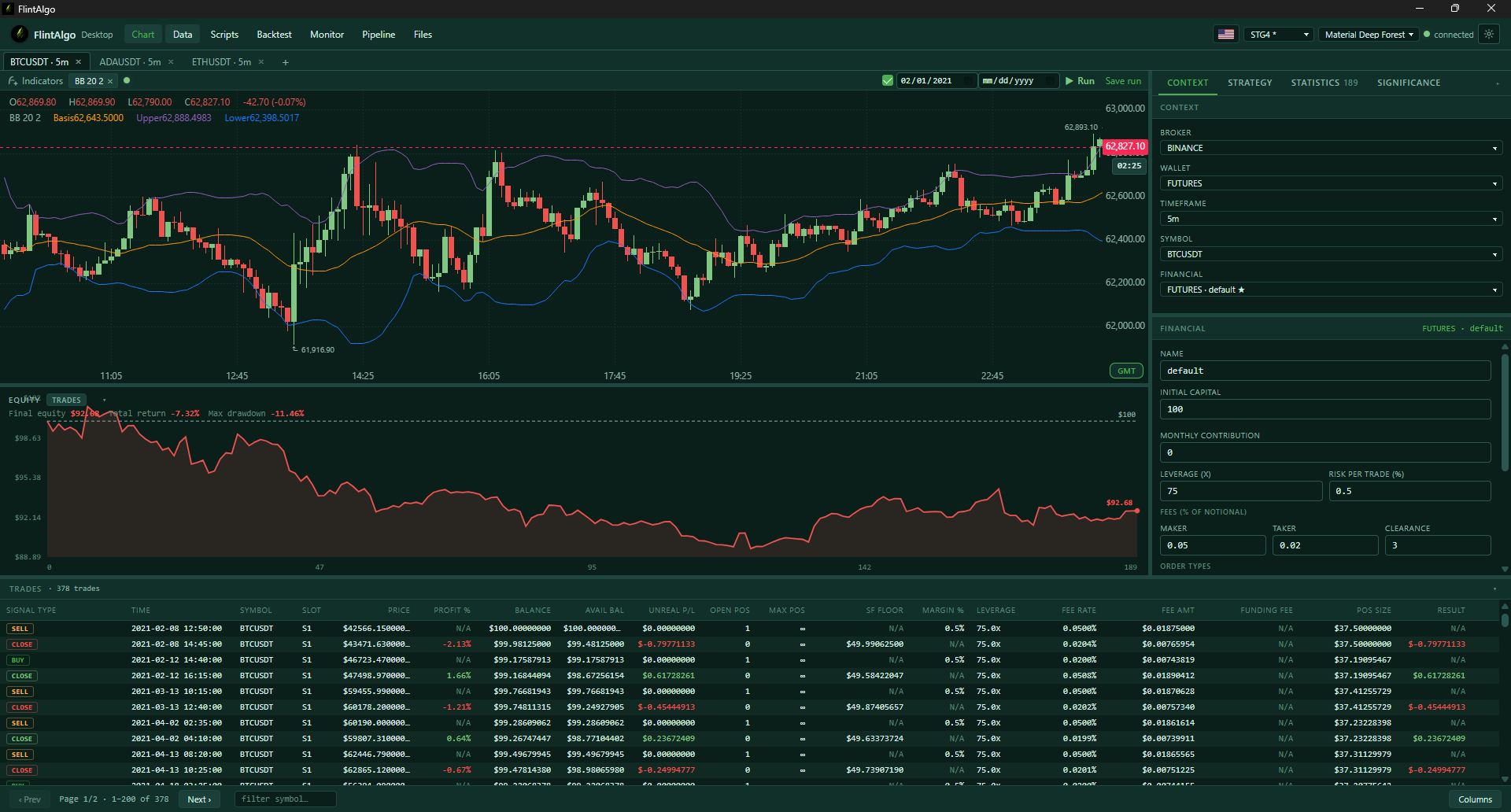1511x812 pixels.
Task: Open the Monitor menu
Action: tap(327, 35)
